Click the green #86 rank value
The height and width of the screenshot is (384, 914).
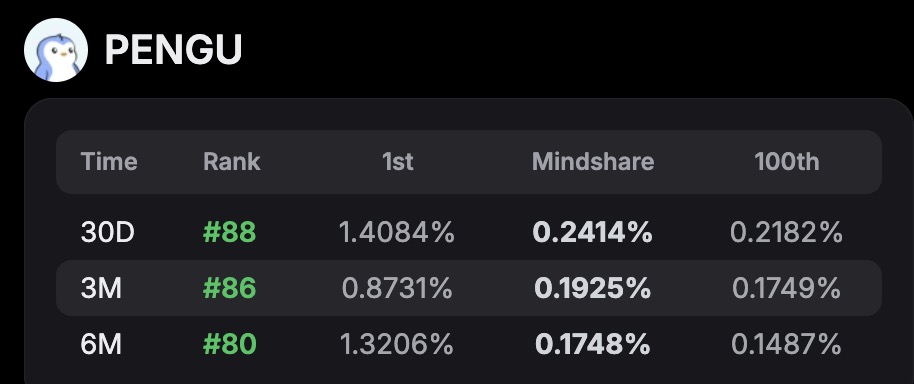tap(230, 288)
